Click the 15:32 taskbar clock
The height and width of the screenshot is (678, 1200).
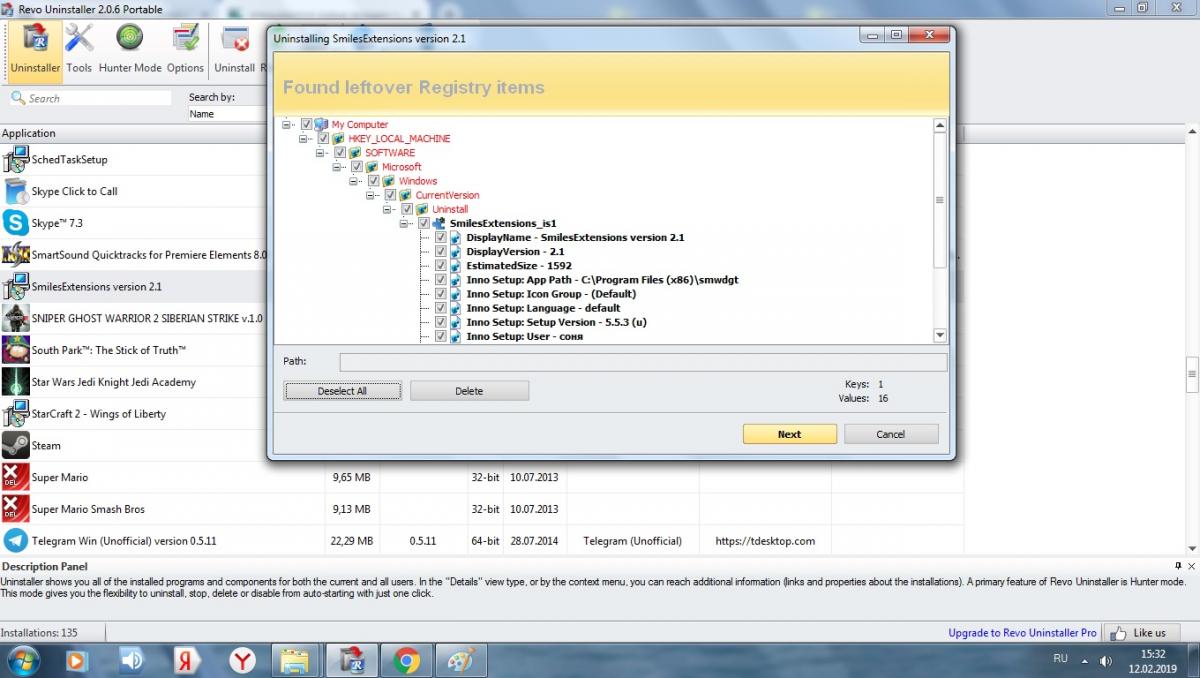pyautogui.click(x=1154, y=653)
